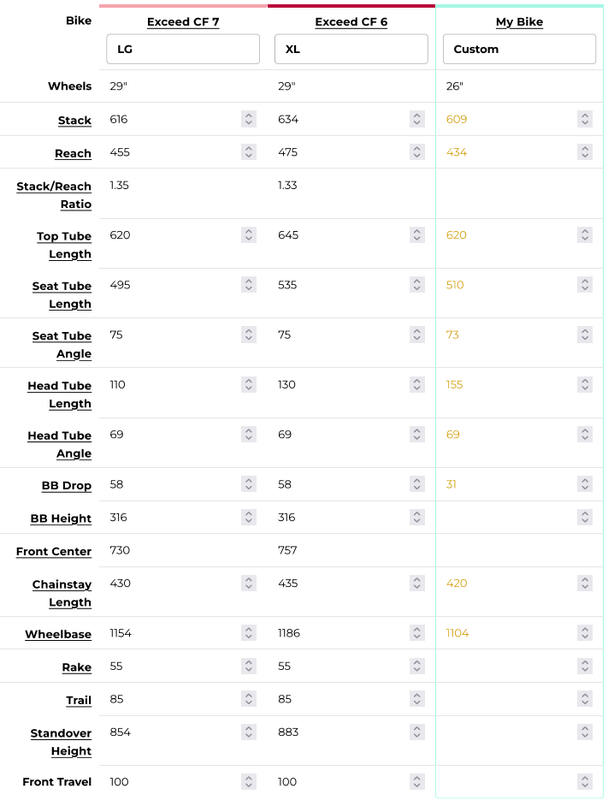Click the Head Tube Angle label
The image size is (608, 800).
59,444
